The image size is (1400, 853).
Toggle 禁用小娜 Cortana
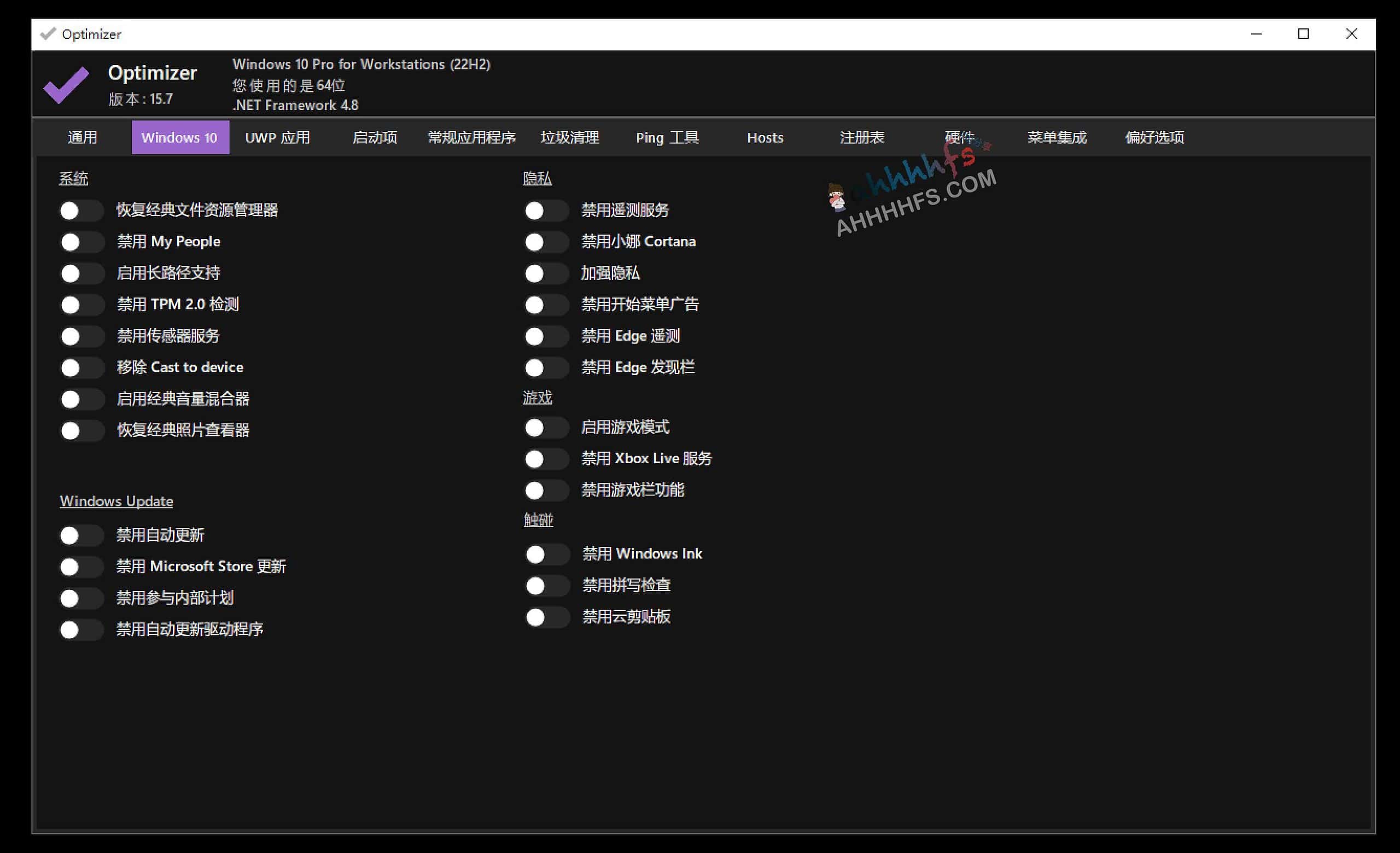[x=546, y=241]
